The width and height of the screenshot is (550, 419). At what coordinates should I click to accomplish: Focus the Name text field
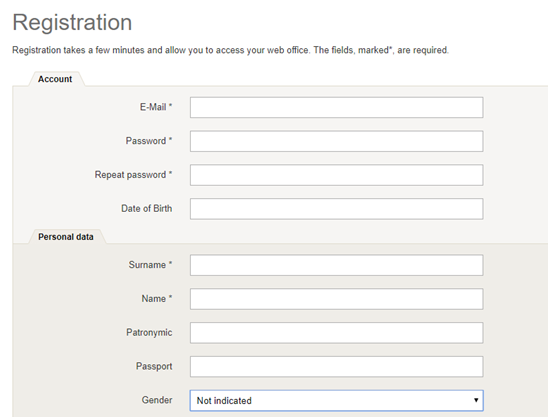pos(336,299)
